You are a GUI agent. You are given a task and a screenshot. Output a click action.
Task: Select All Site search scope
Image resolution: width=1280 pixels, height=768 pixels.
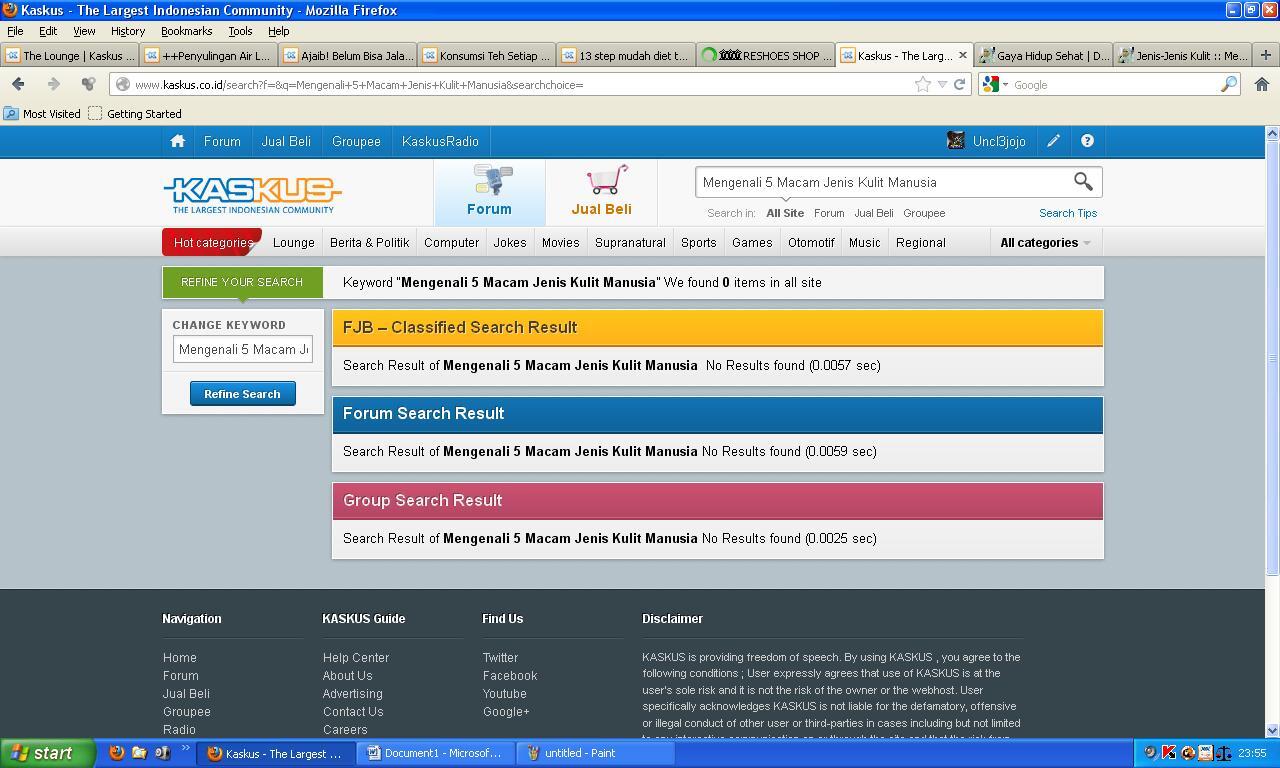(785, 213)
